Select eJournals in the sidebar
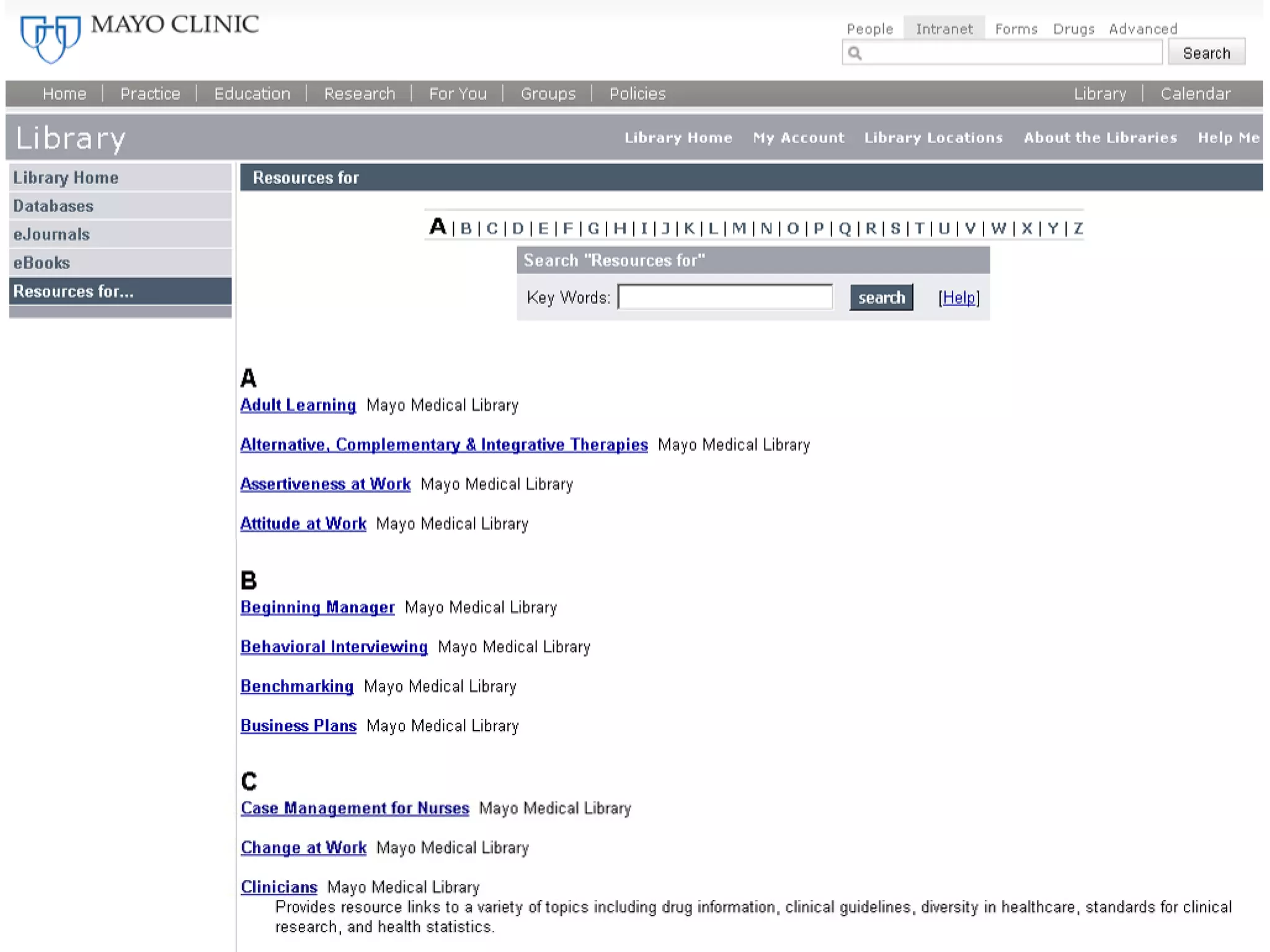Image resolution: width=1270 pixels, height=952 pixels. pos(120,234)
